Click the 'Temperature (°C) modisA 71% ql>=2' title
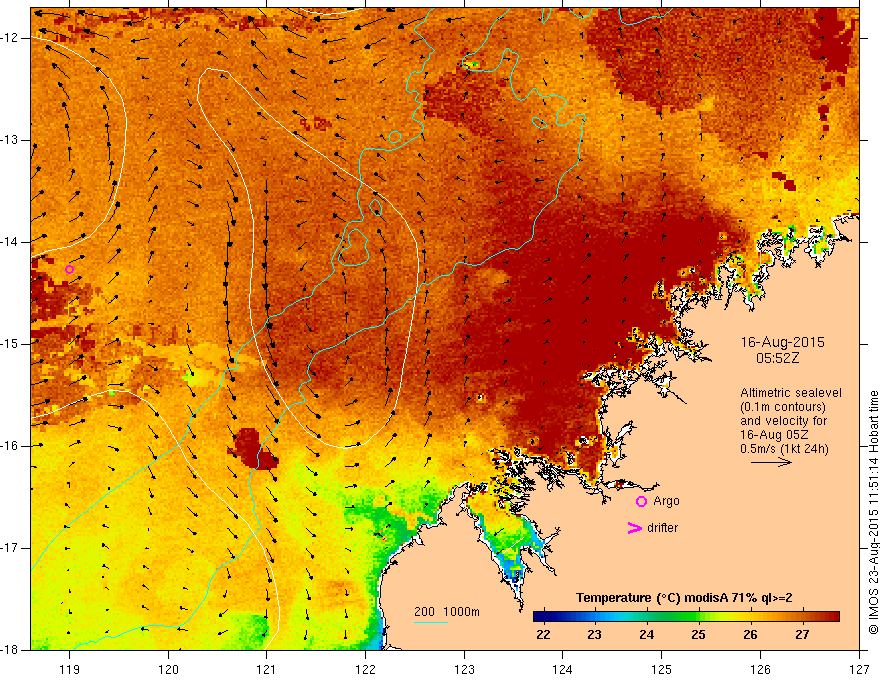This screenshot has width=880, height=680. point(684,598)
